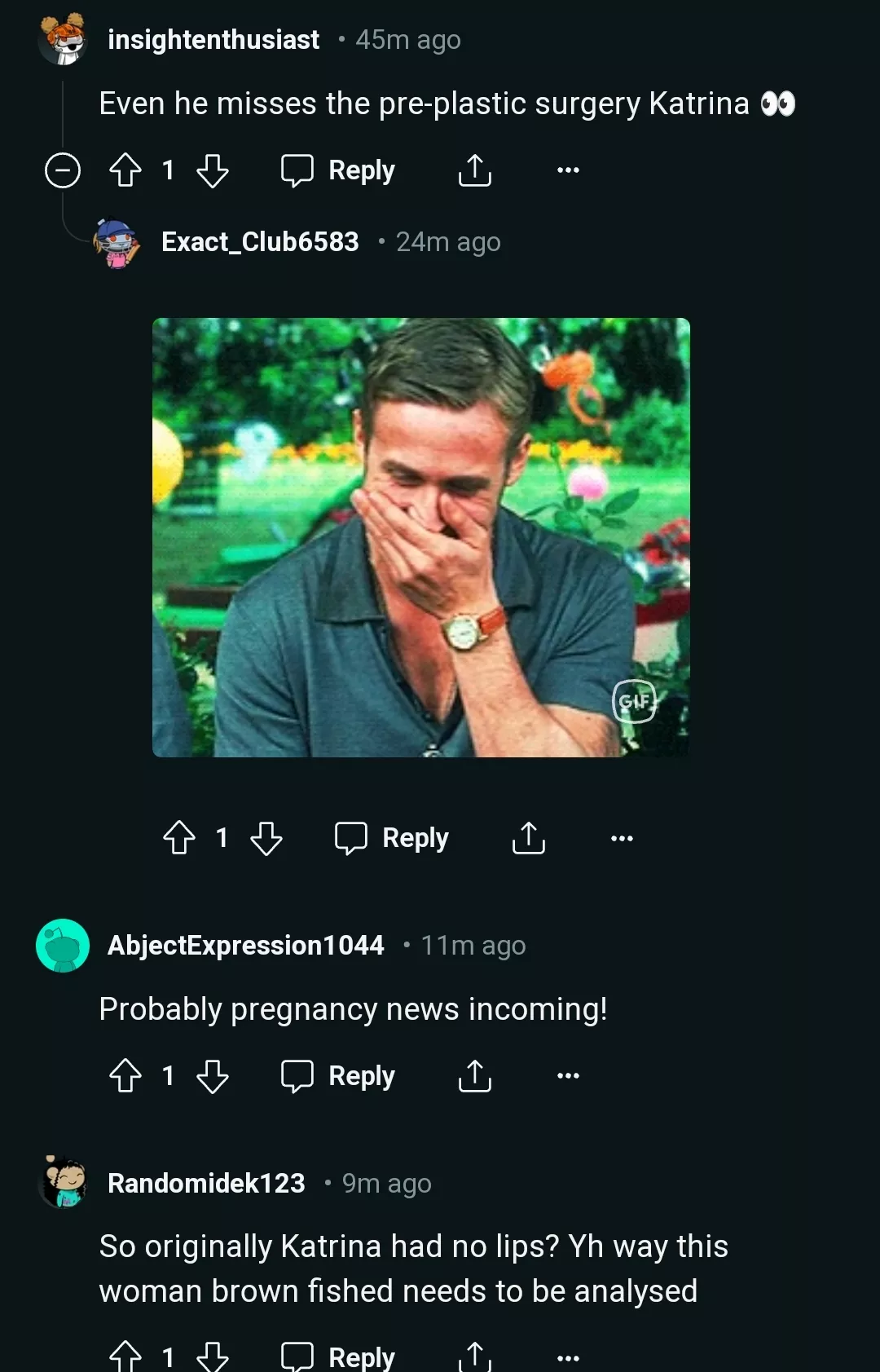The image size is (880, 1372).
Task: Open more options for insightenthusiast's comment
Action: (568, 170)
